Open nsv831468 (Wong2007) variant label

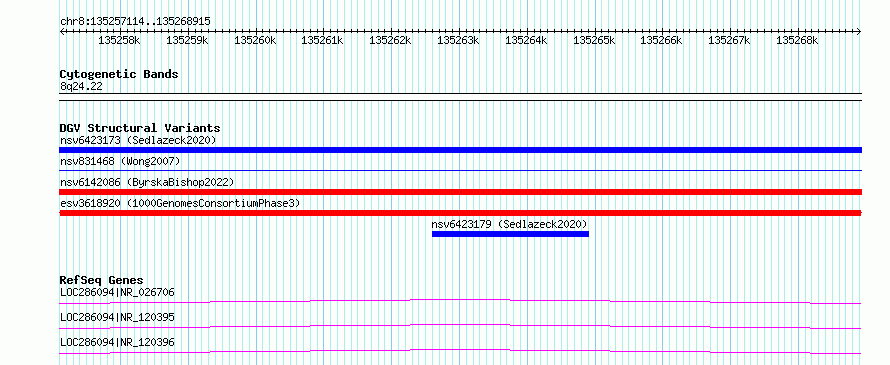click(x=120, y=161)
